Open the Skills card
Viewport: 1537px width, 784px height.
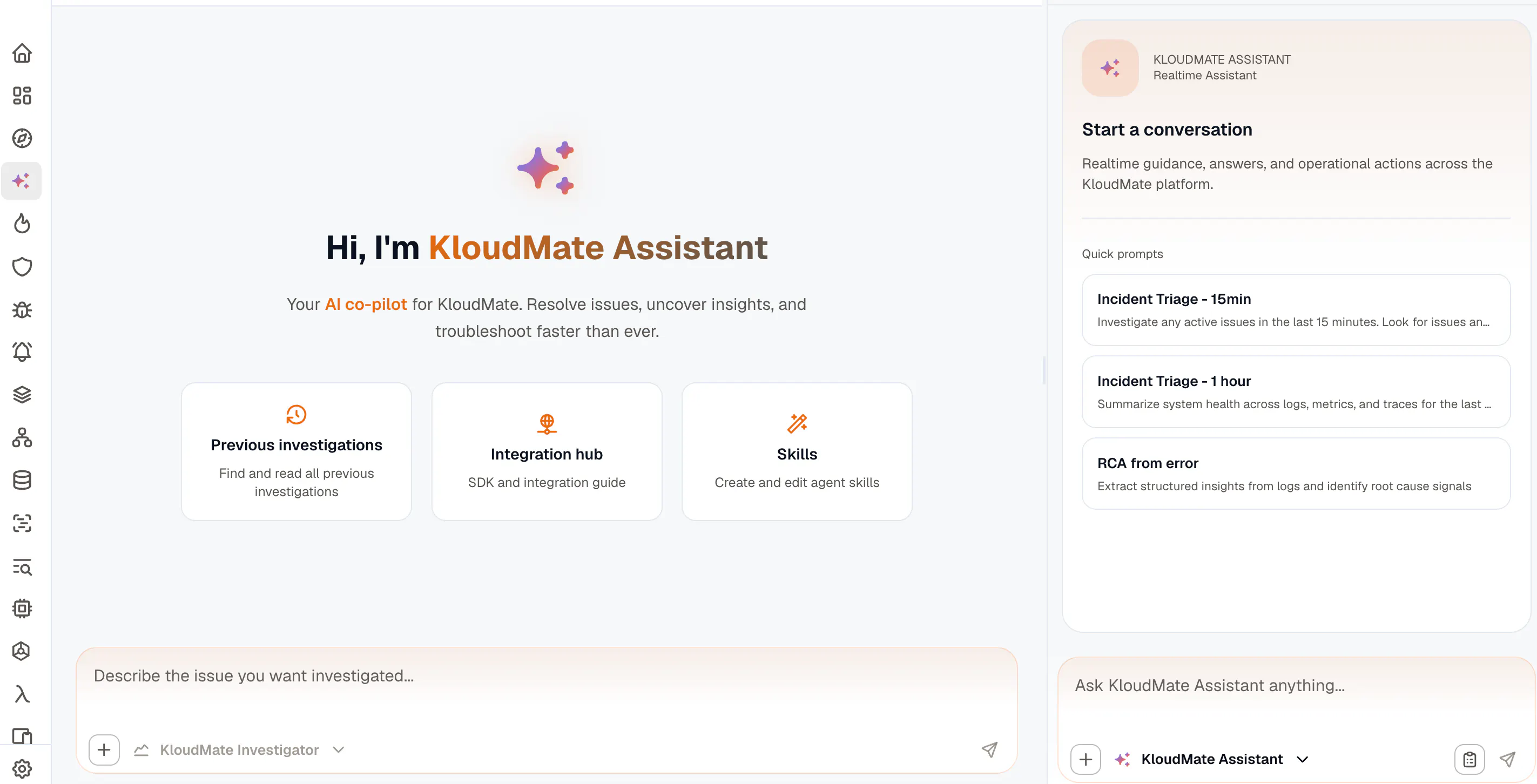pyautogui.click(x=797, y=452)
